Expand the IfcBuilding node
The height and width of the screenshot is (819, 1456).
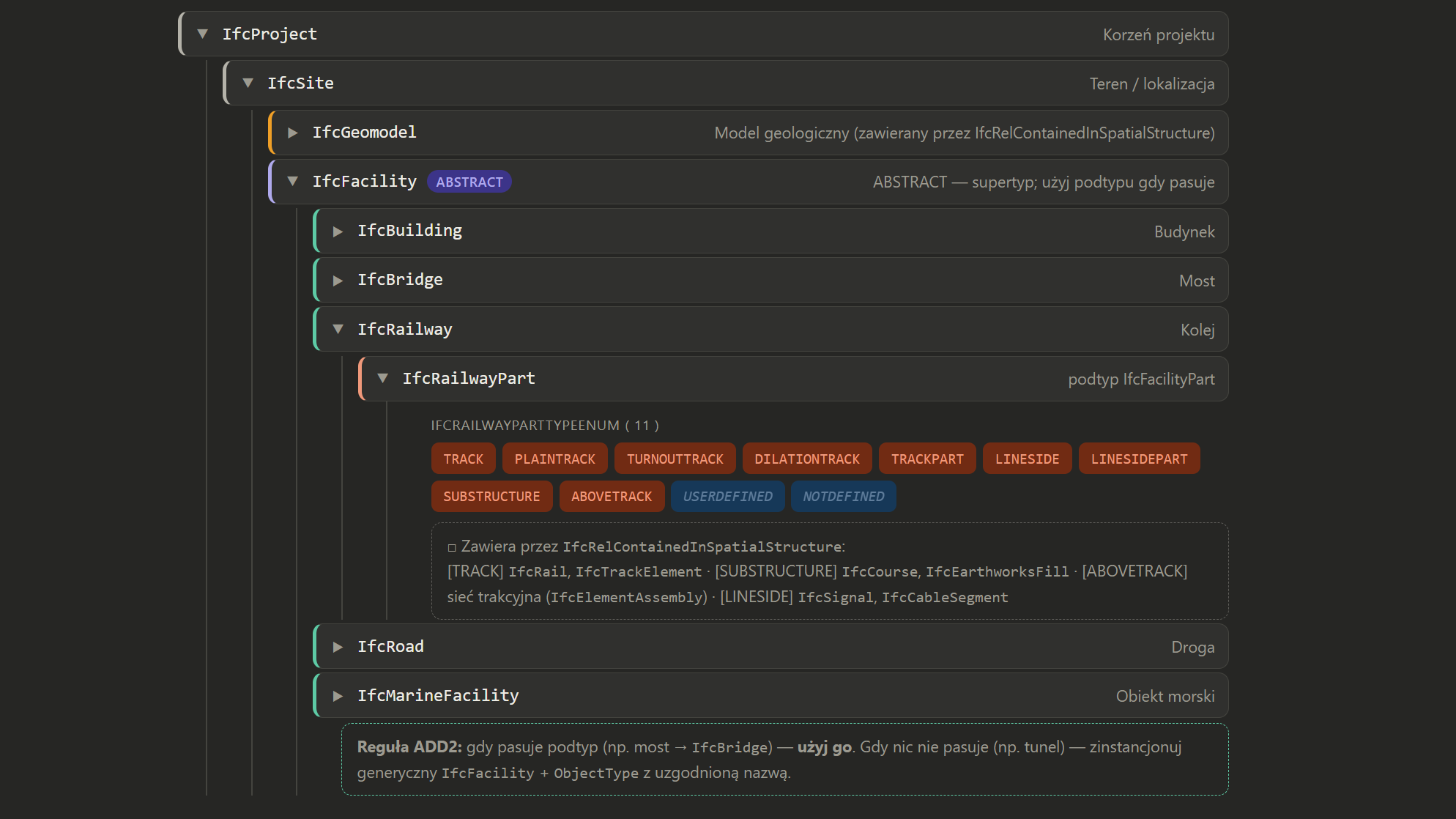[338, 231]
